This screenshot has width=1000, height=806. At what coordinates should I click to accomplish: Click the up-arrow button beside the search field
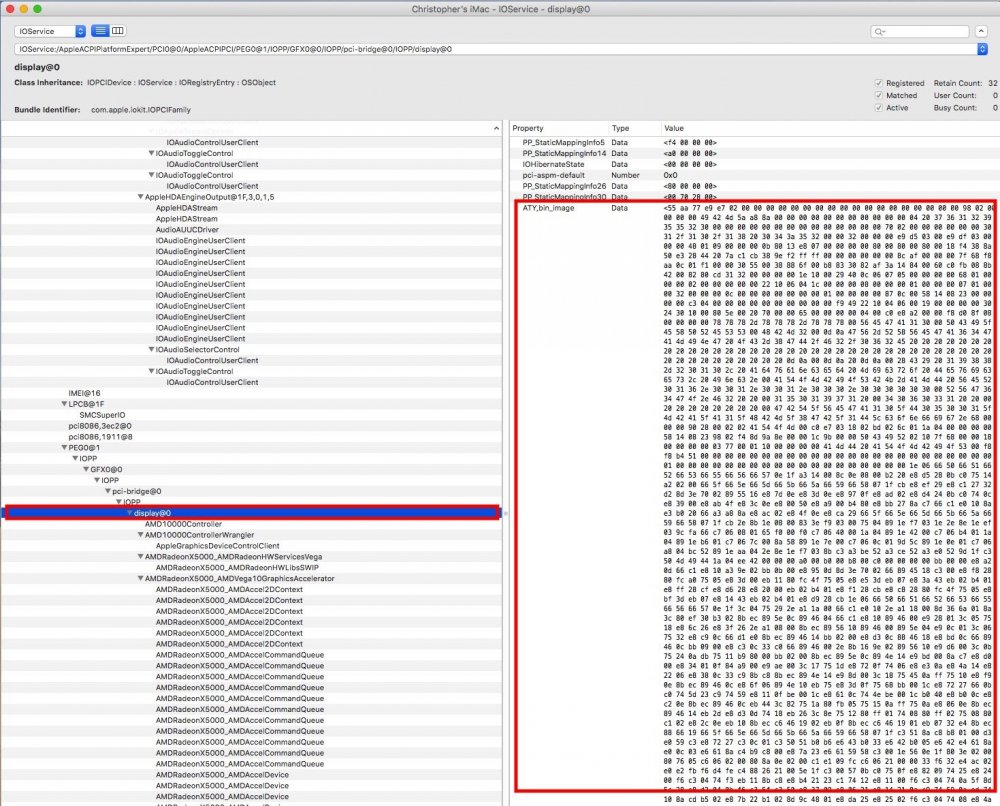[x=982, y=31]
